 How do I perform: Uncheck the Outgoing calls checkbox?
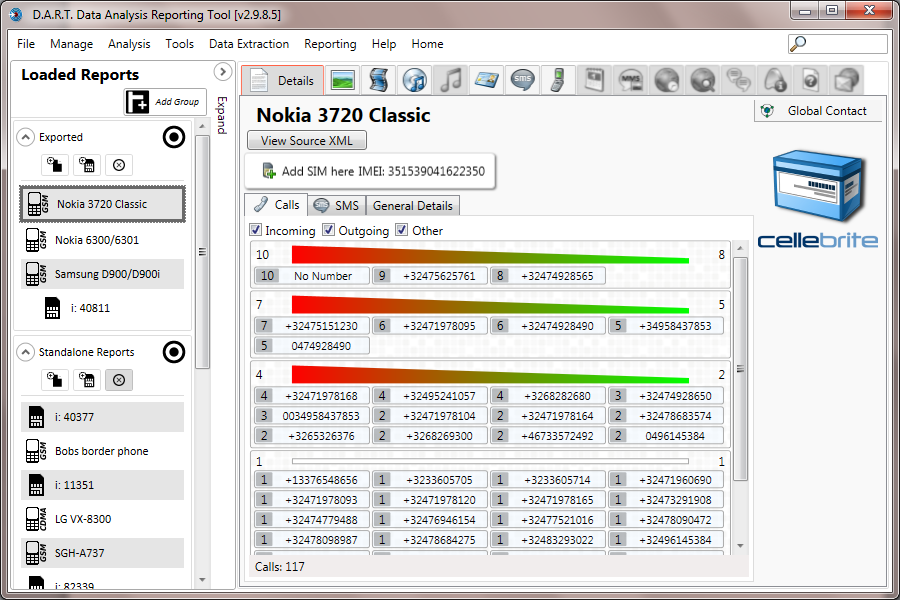329,230
